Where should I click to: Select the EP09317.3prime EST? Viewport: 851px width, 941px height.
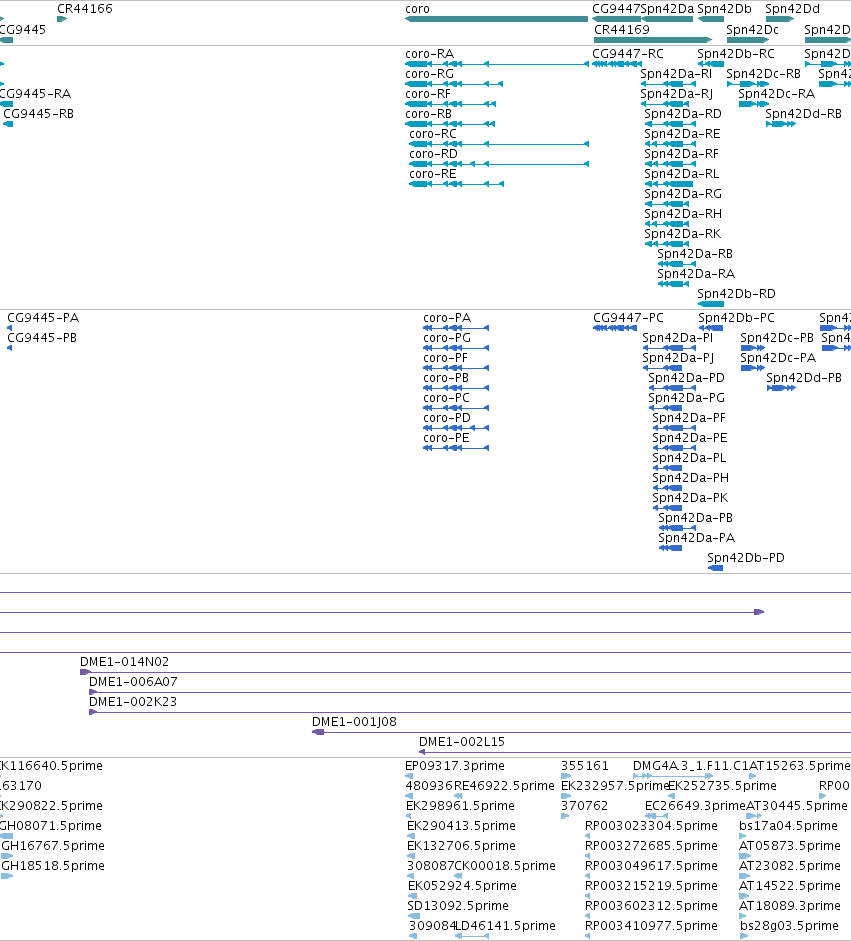click(409, 776)
